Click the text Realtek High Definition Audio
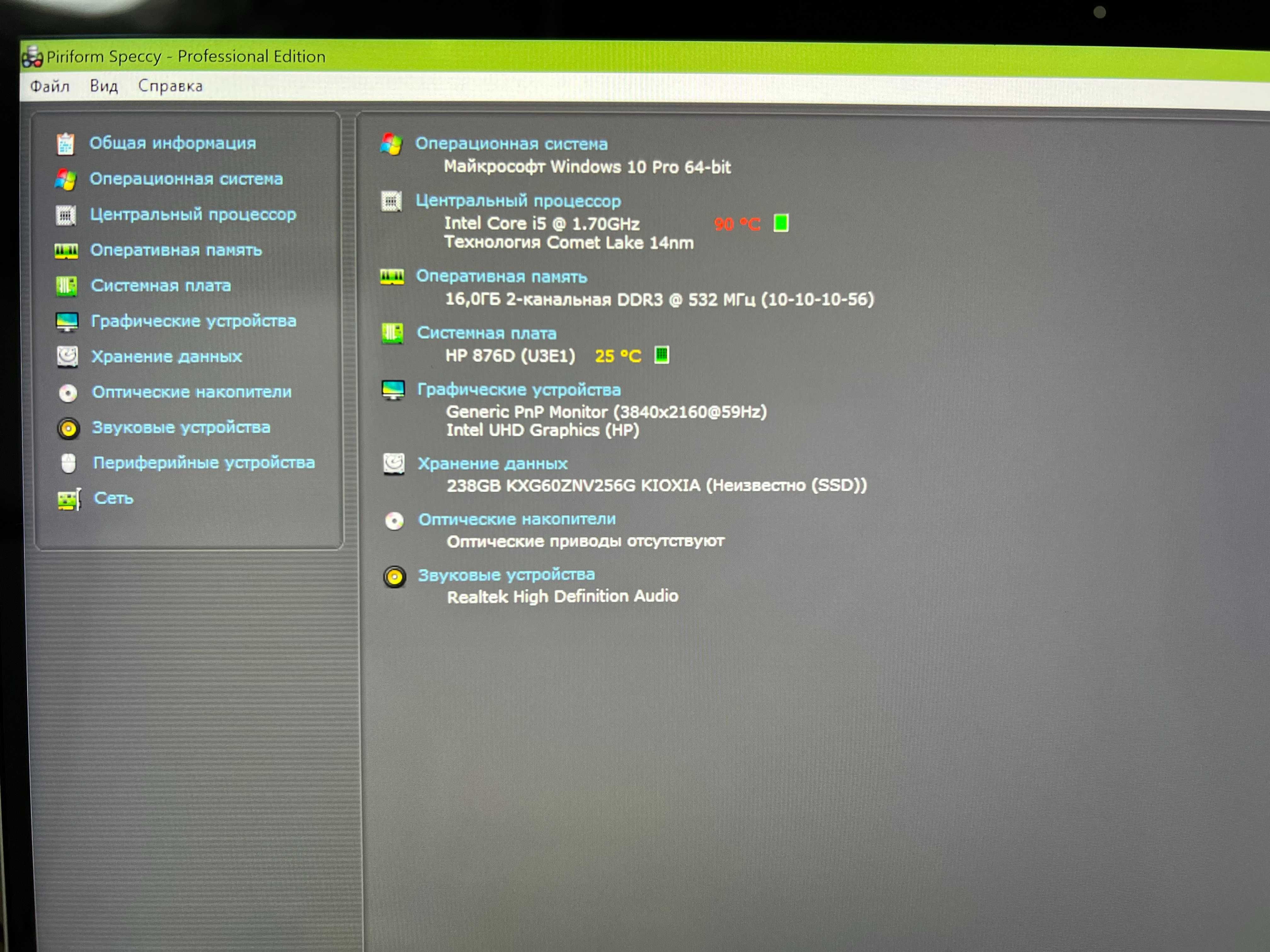The height and width of the screenshot is (952, 1270). tap(563, 597)
